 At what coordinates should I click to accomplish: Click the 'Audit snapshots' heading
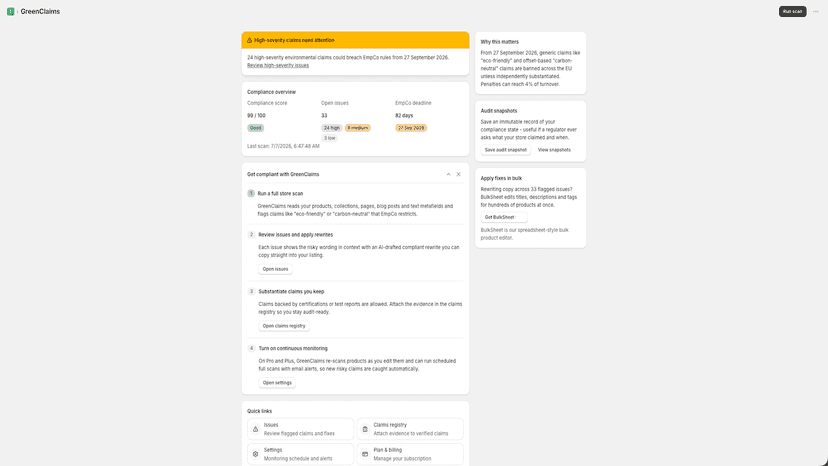tap(498, 111)
